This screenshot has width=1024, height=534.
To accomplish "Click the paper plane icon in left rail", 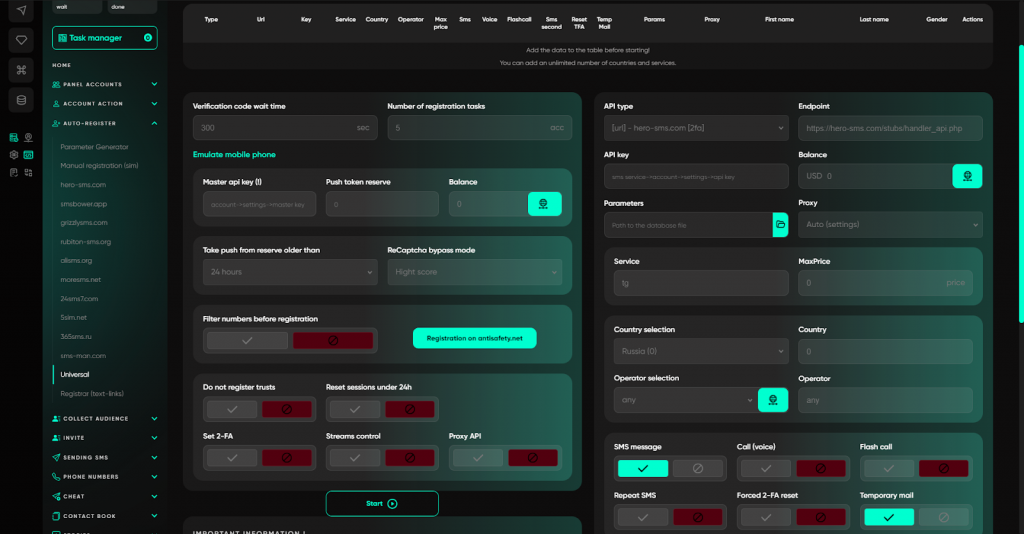I will (x=21, y=10).
